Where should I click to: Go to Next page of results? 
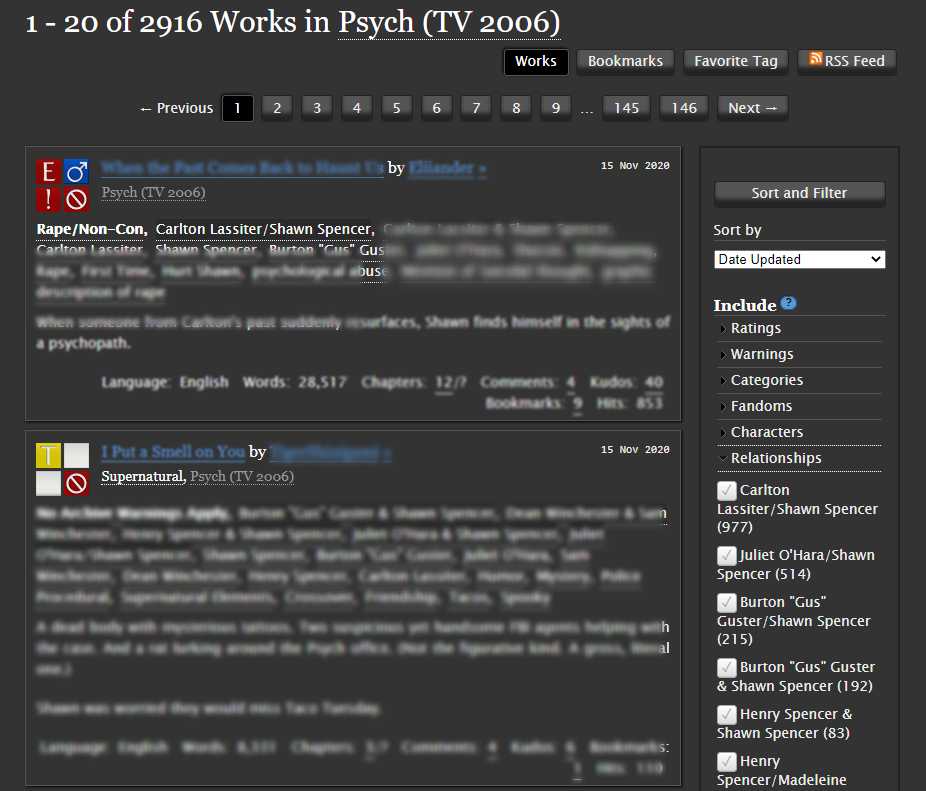[752, 108]
